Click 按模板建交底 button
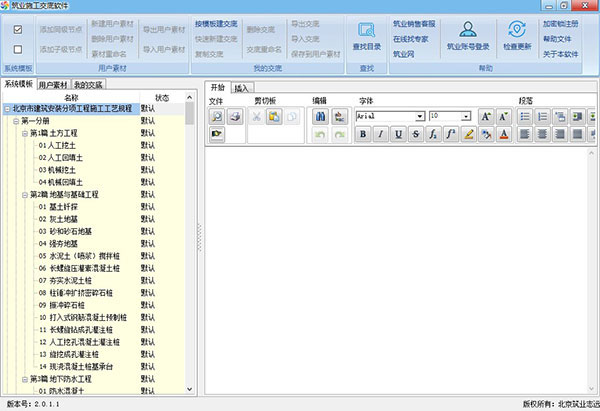 (x=217, y=21)
